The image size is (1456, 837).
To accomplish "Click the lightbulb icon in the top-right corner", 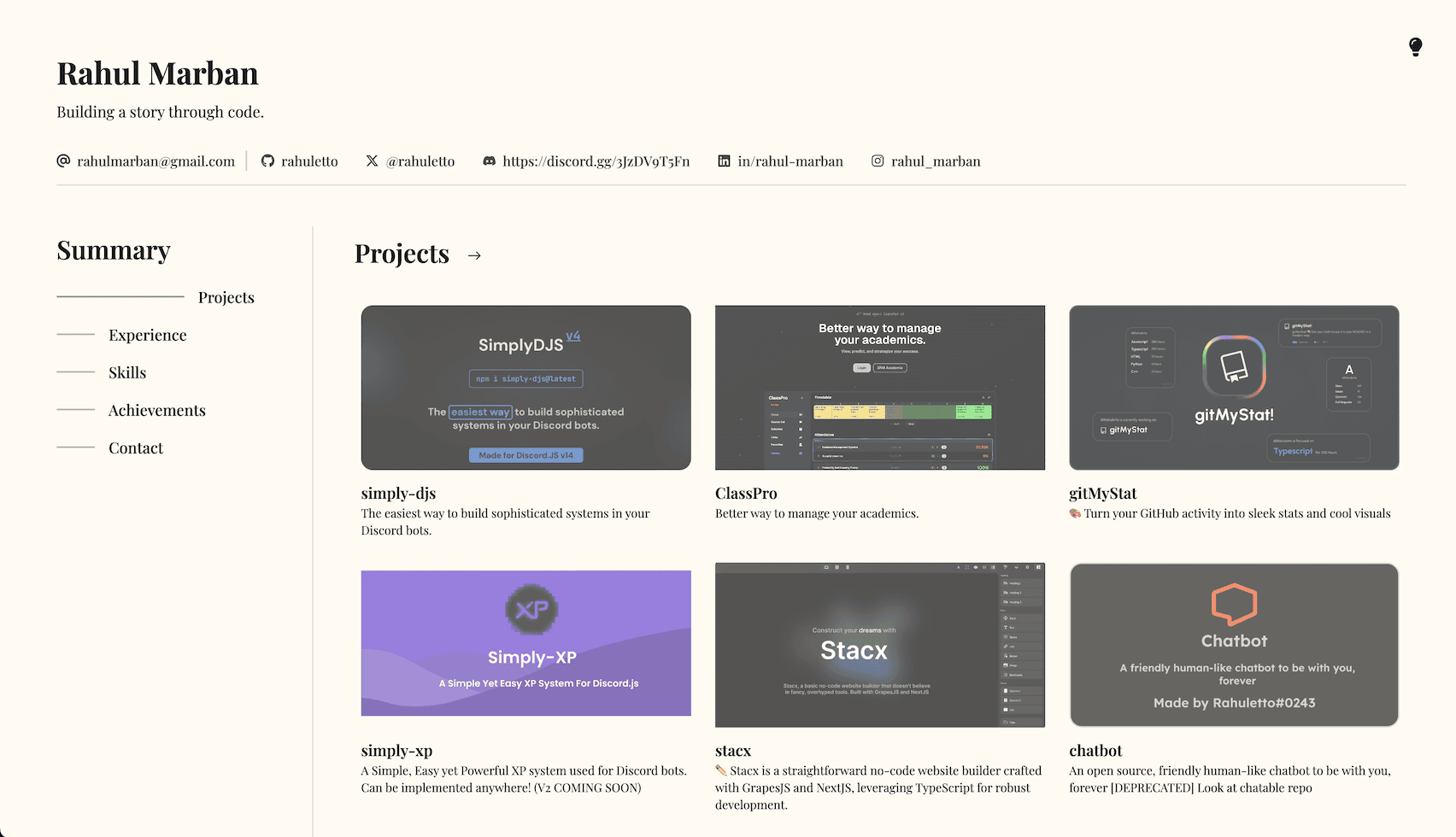I will [x=1415, y=47].
